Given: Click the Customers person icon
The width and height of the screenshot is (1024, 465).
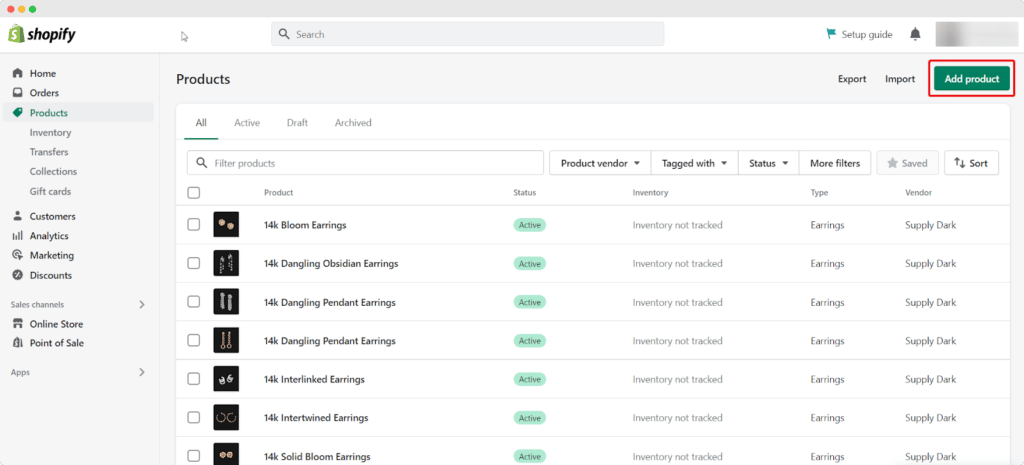Looking at the screenshot, I should point(18,216).
